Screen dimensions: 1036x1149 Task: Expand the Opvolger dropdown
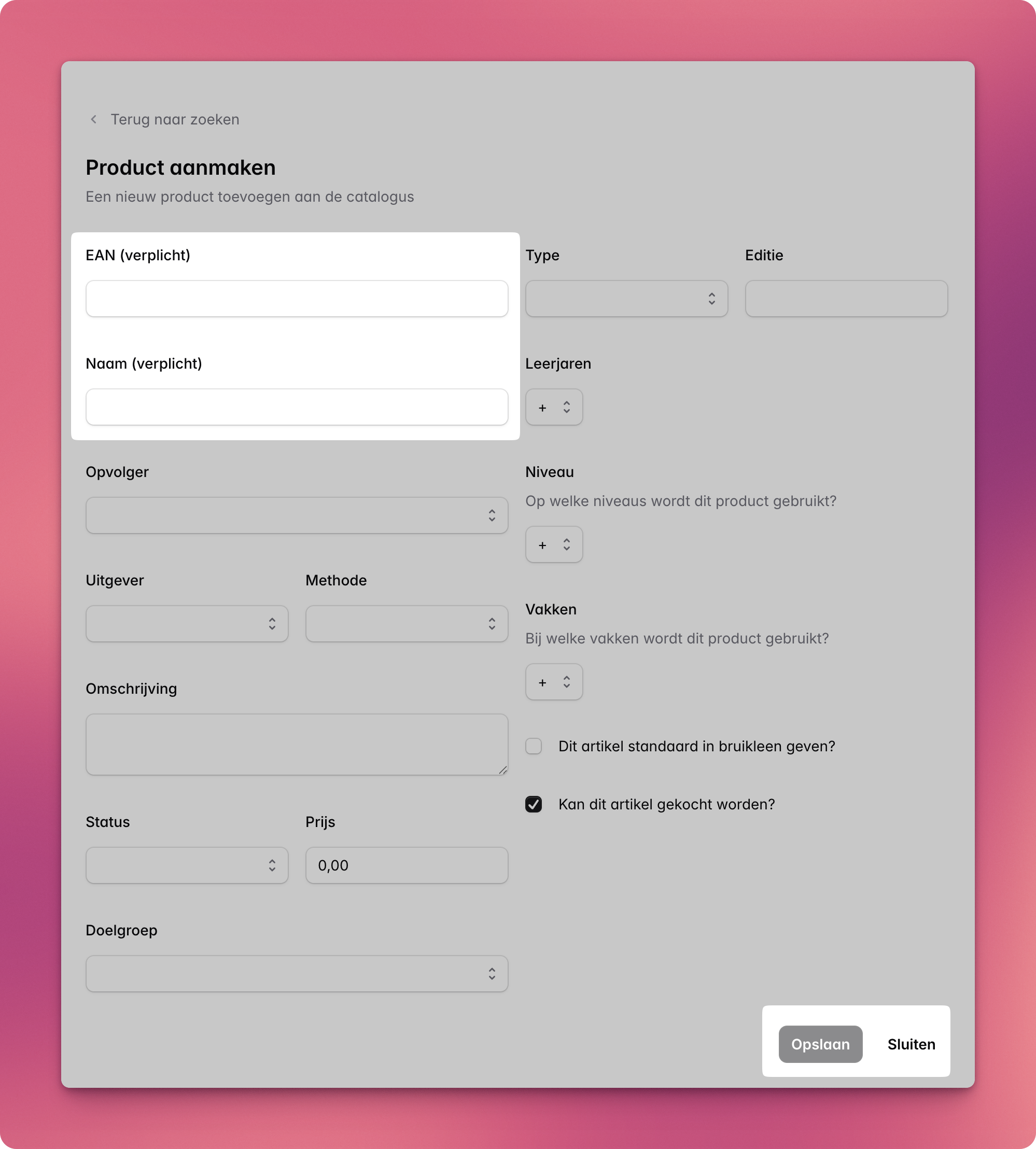[x=297, y=515]
